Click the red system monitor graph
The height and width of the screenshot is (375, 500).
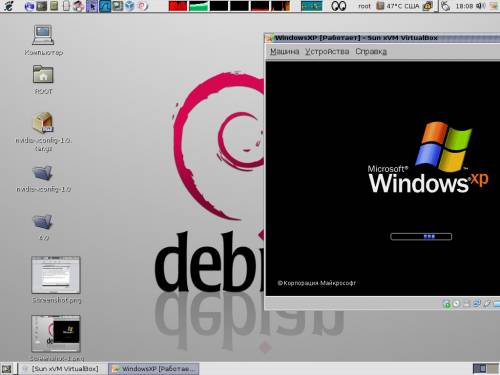click(178, 6)
